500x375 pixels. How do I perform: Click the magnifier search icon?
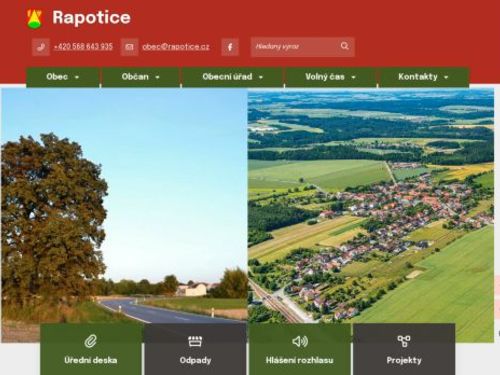(345, 46)
